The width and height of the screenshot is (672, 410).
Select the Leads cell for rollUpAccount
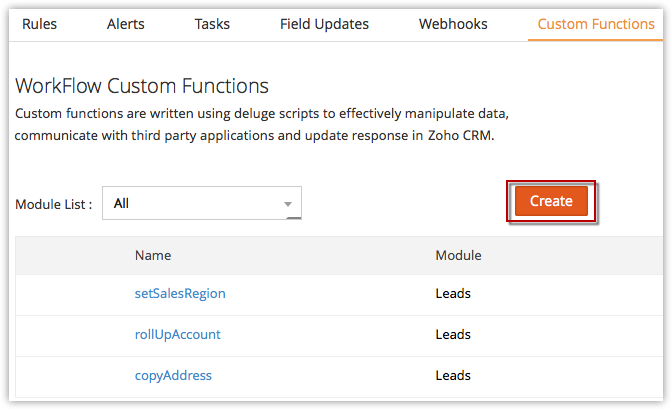453,334
